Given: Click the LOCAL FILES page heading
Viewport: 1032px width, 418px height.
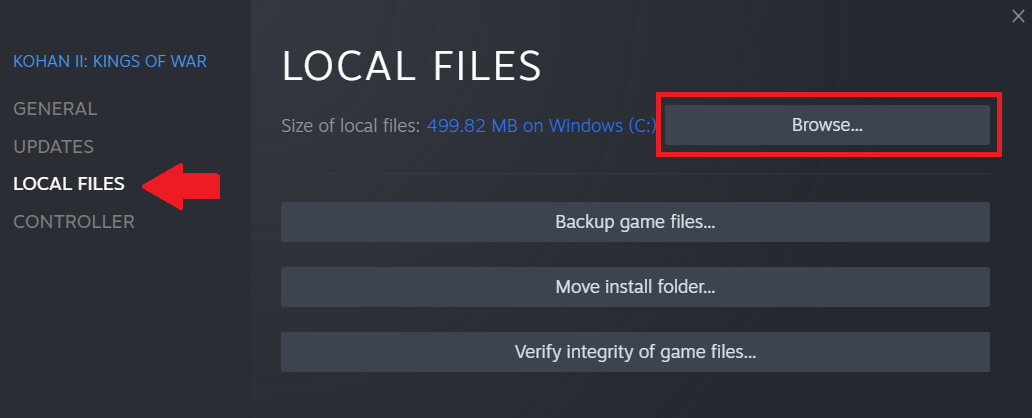Looking at the screenshot, I should coord(411,65).
